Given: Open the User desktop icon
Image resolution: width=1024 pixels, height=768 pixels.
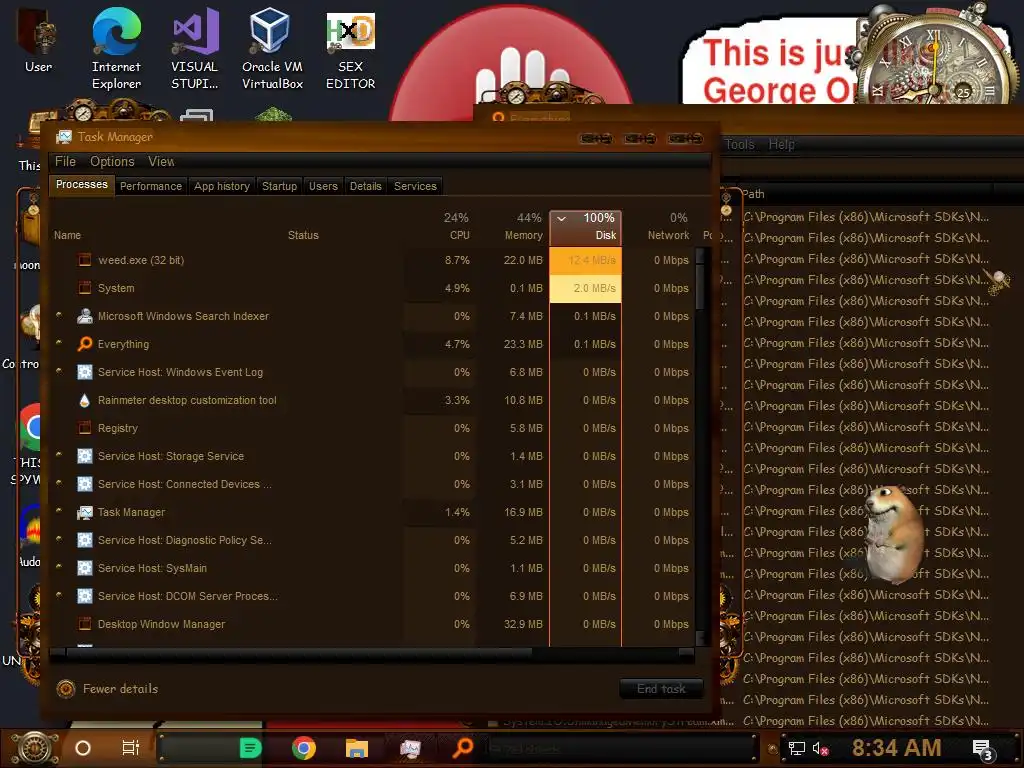Looking at the screenshot, I should [39, 42].
